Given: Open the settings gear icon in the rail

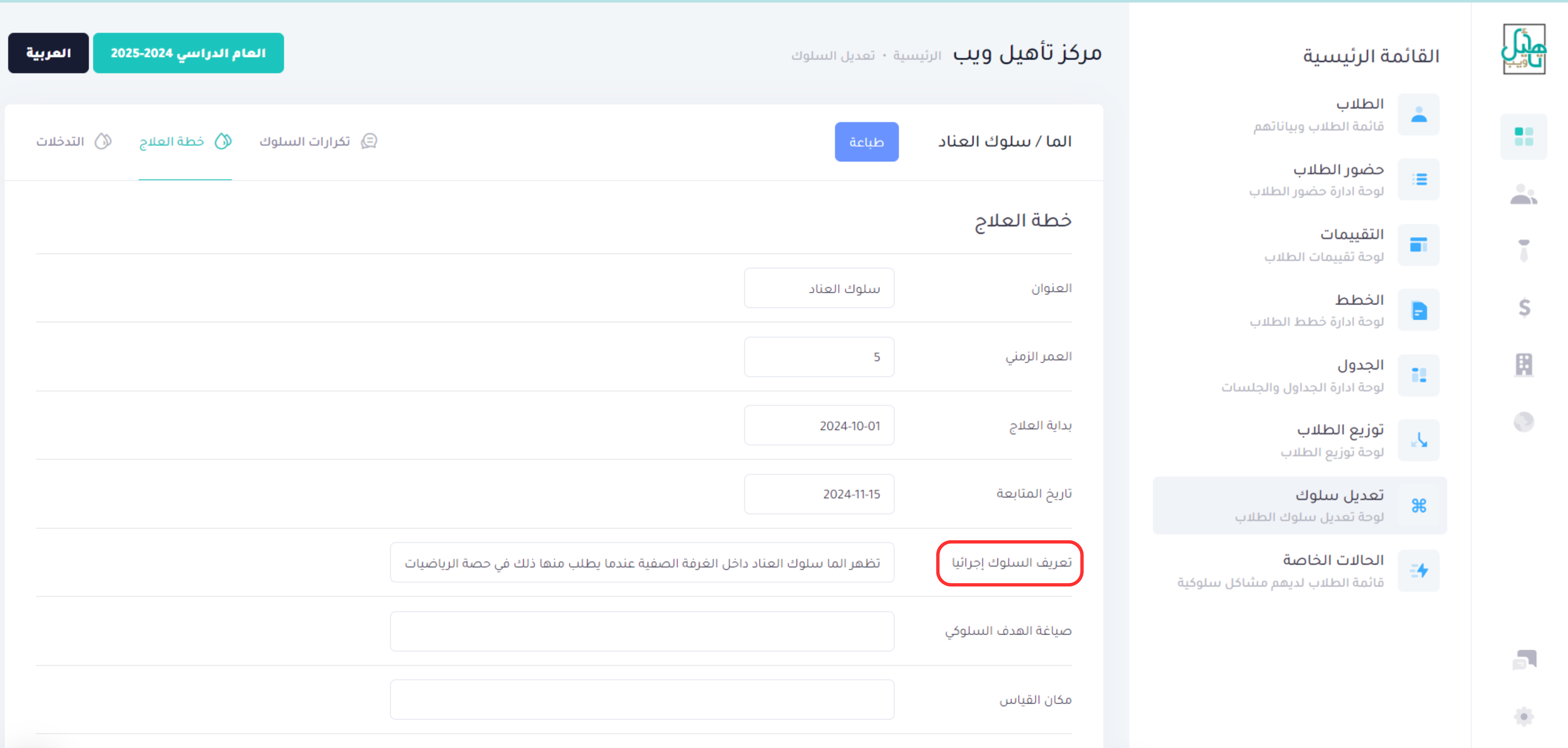Looking at the screenshot, I should (1524, 716).
